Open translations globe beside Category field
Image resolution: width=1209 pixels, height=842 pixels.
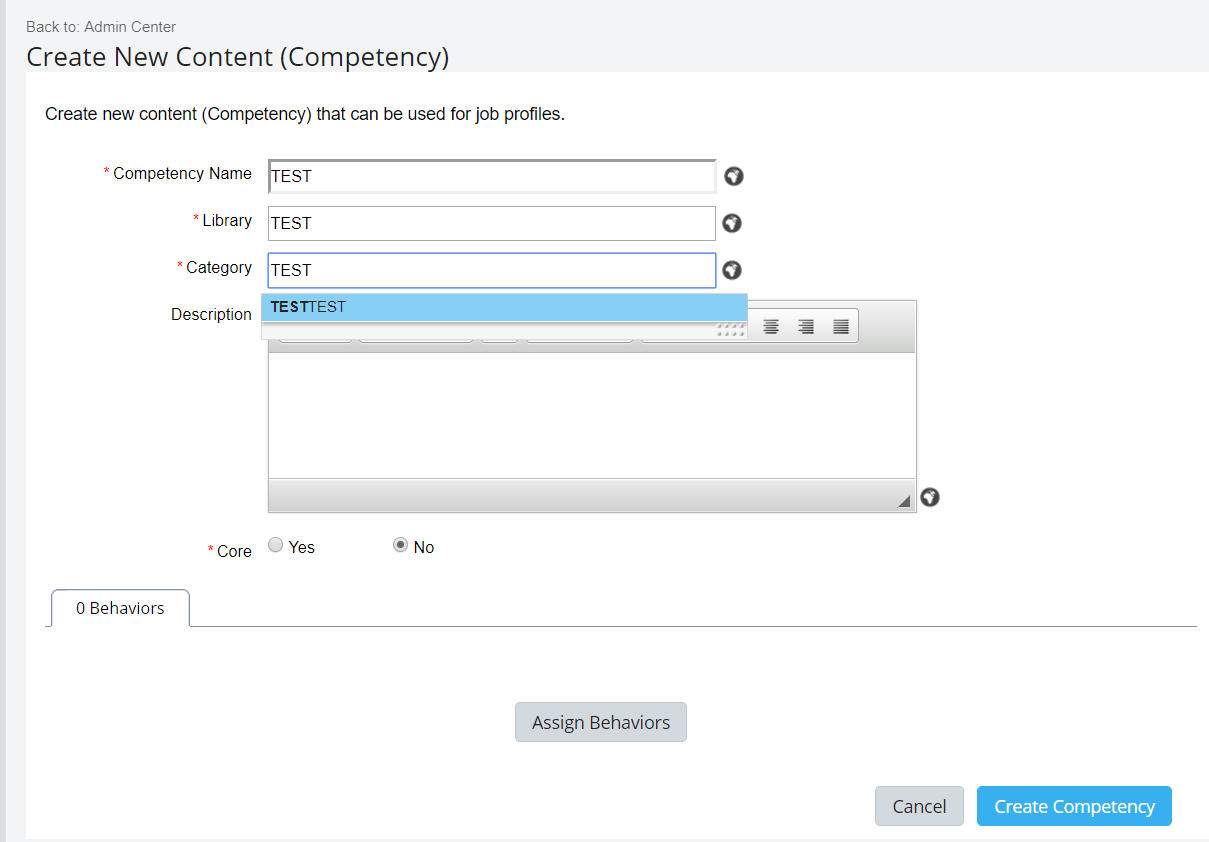pos(732,271)
